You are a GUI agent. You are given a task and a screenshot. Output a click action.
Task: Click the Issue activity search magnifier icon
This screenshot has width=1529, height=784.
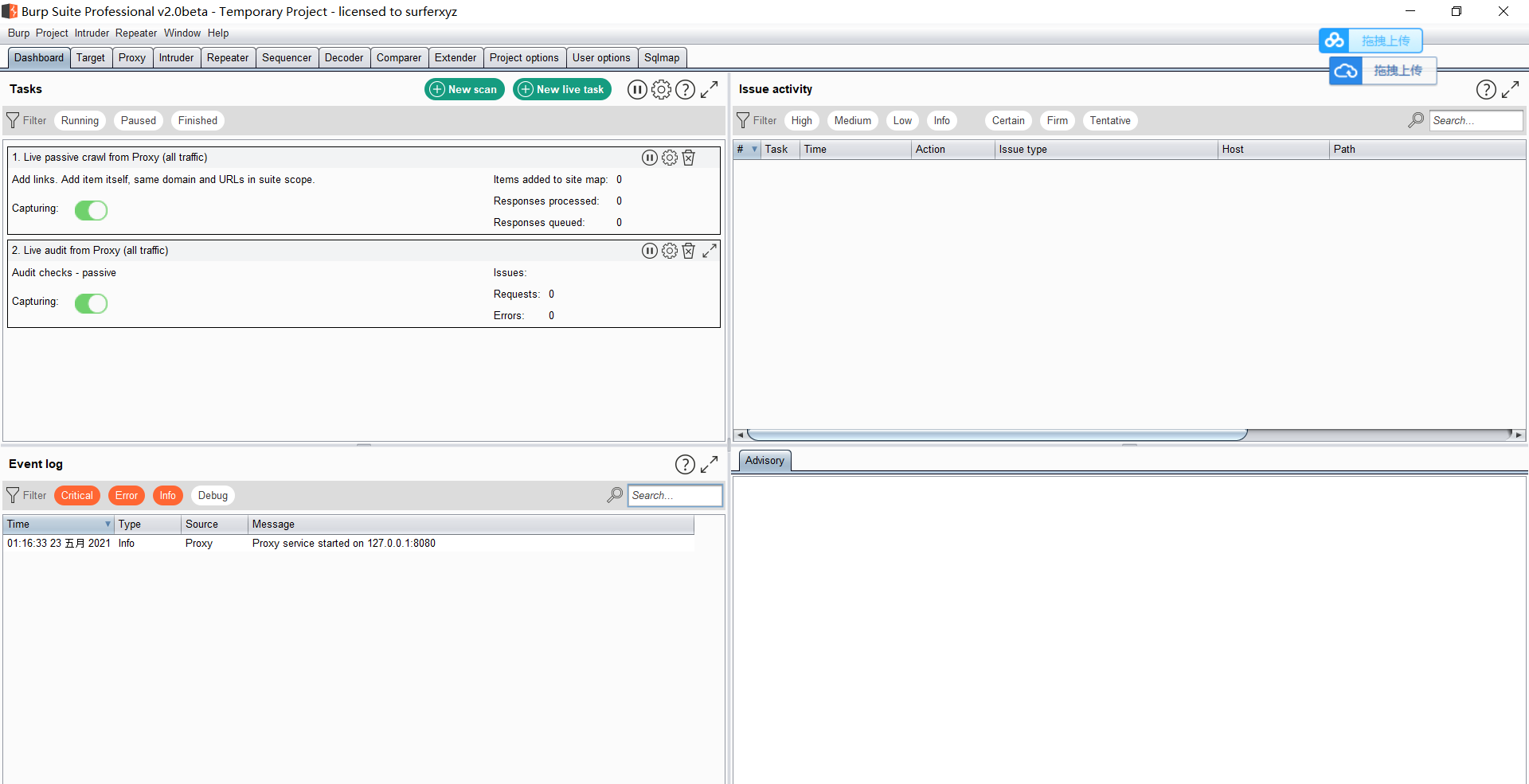coord(1416,120)
